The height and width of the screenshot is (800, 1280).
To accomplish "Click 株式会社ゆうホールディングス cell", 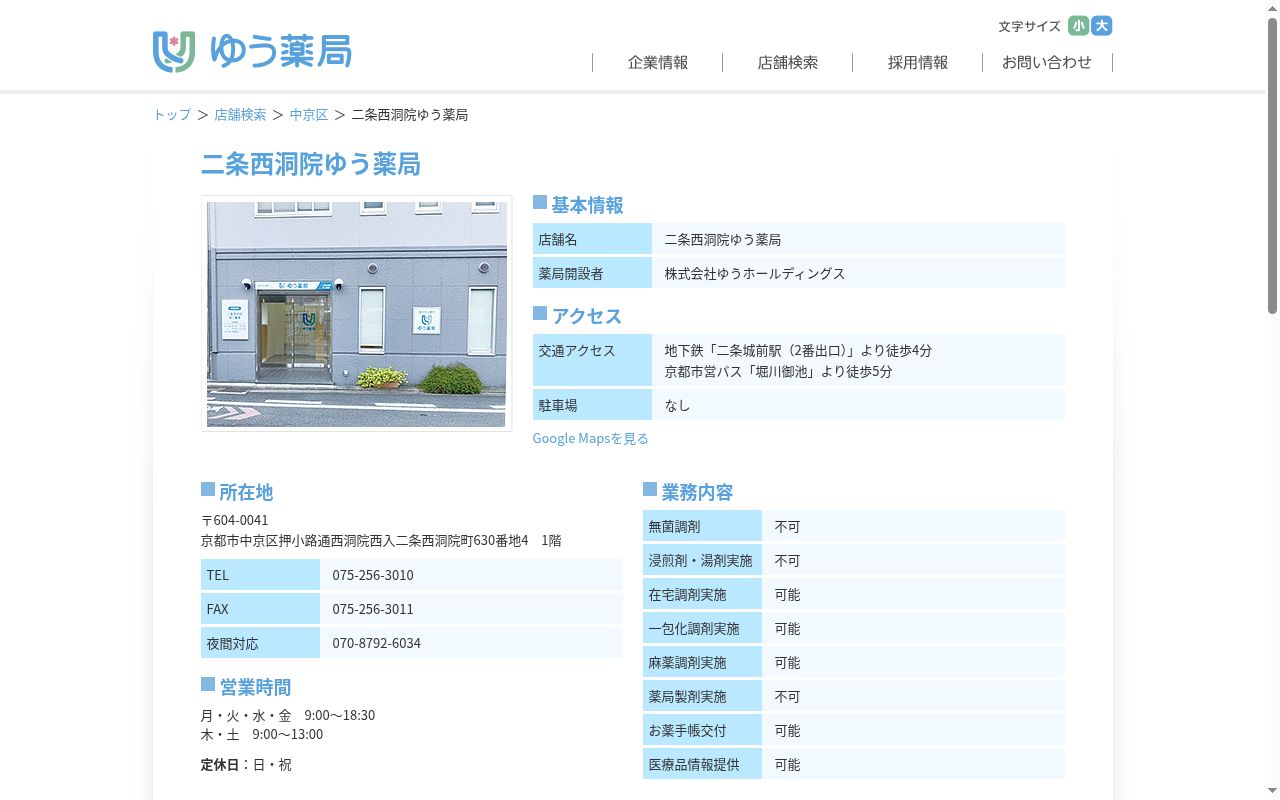I will coord(858,273).
